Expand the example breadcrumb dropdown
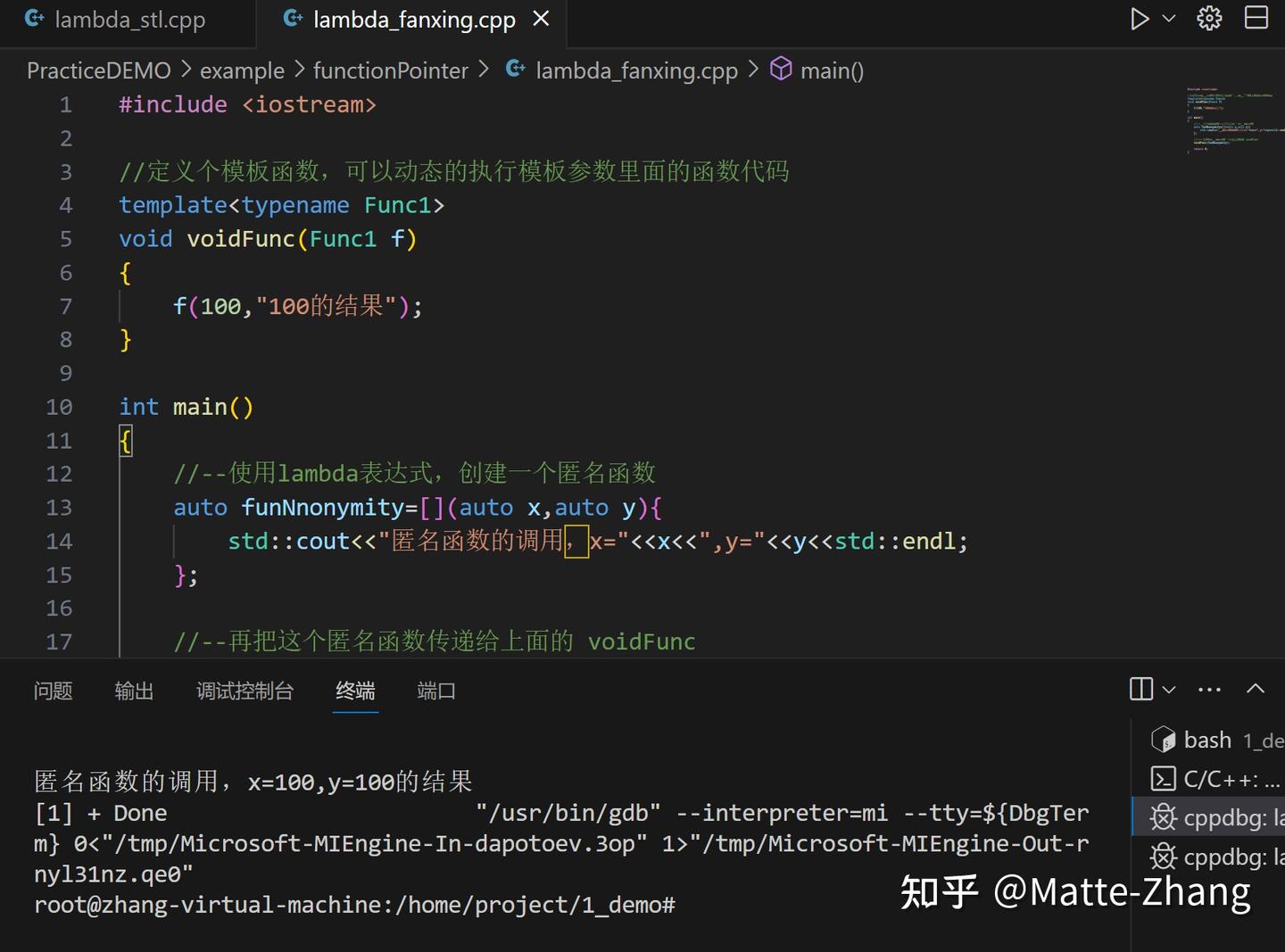Screen dimensions: 1285x952 point(242,70)
